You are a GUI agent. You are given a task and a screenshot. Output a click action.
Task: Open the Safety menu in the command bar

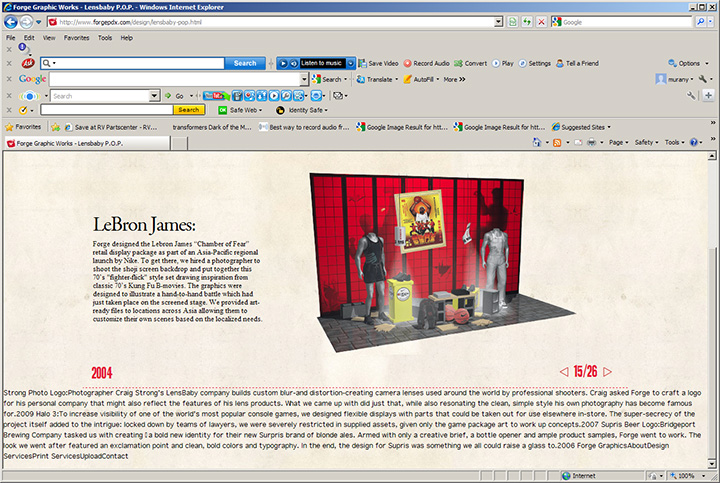pos(646,142)
